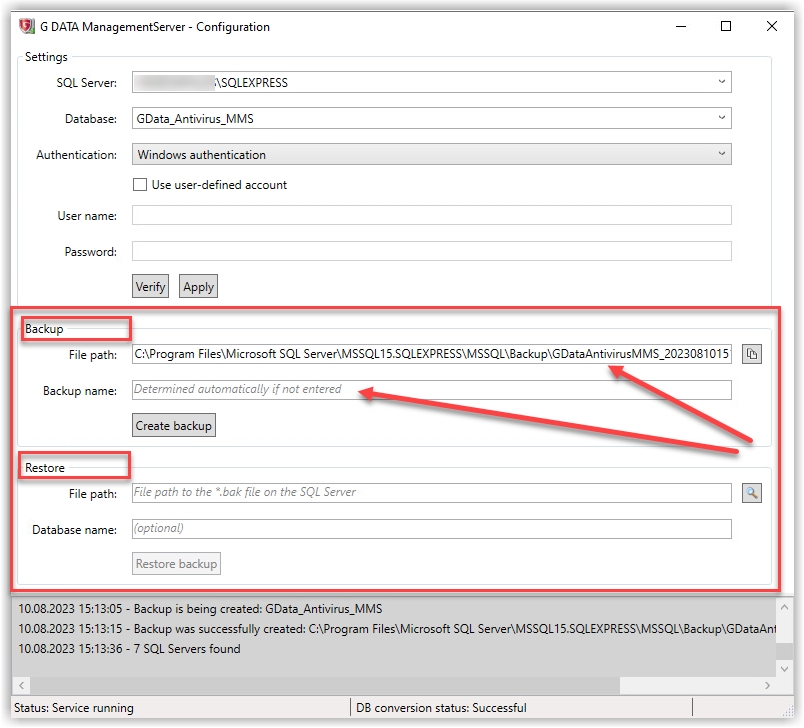Screen dimensions: 804x728
Task: Focus the User name input field
Action: coord(432,215)
